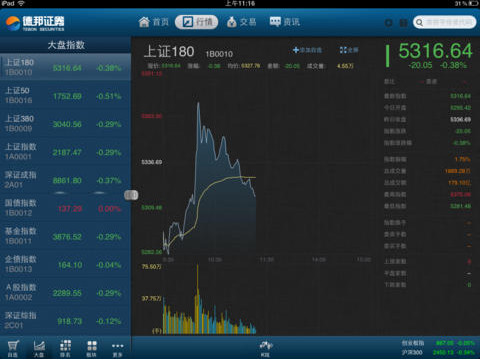Click the 昨日收盘 value 5336.69
This screenshot has height=360, width=480.
(x=461, y=119)
